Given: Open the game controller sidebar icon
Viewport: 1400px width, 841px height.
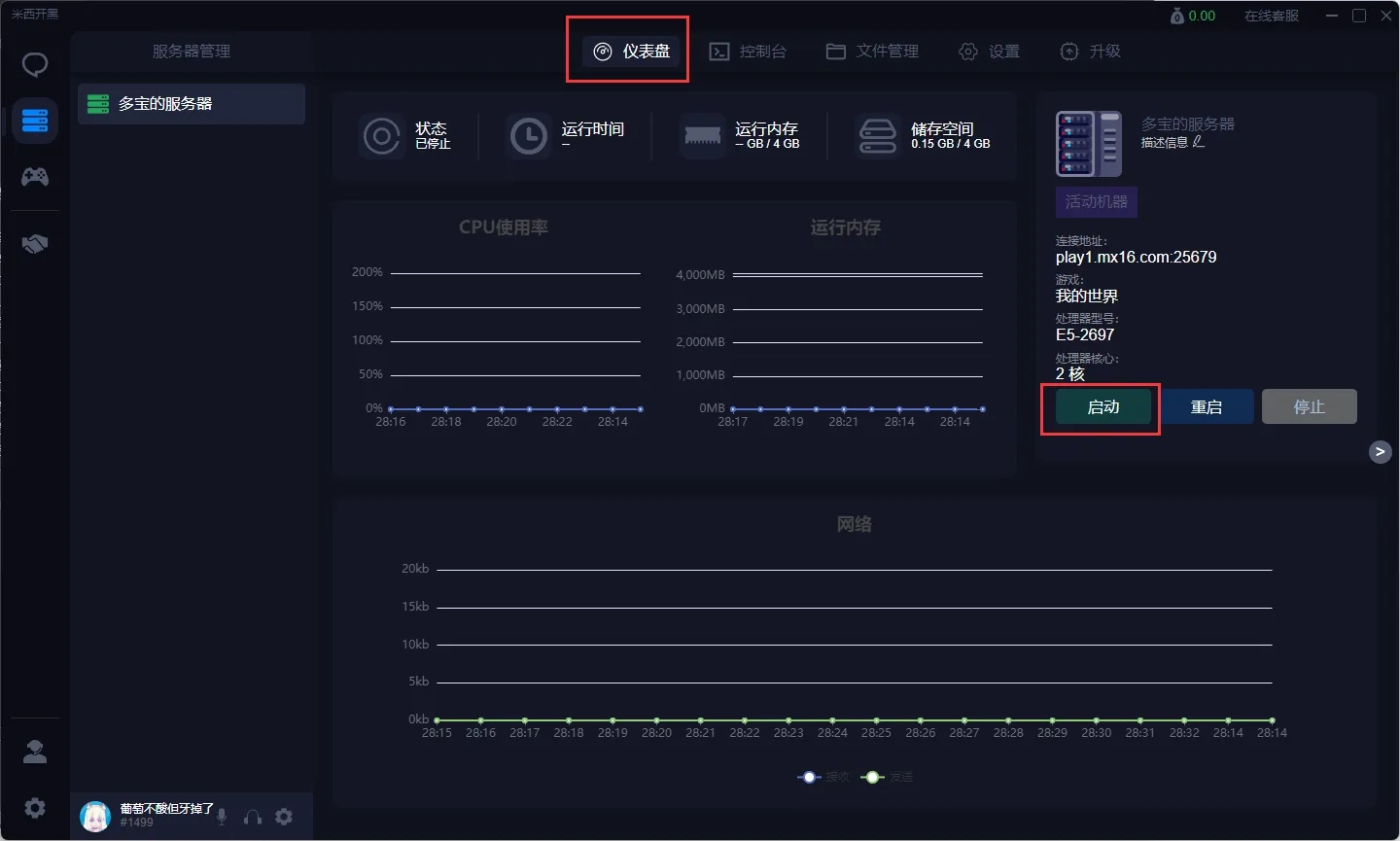Looking at the screenshot, I should coord(35,176).
